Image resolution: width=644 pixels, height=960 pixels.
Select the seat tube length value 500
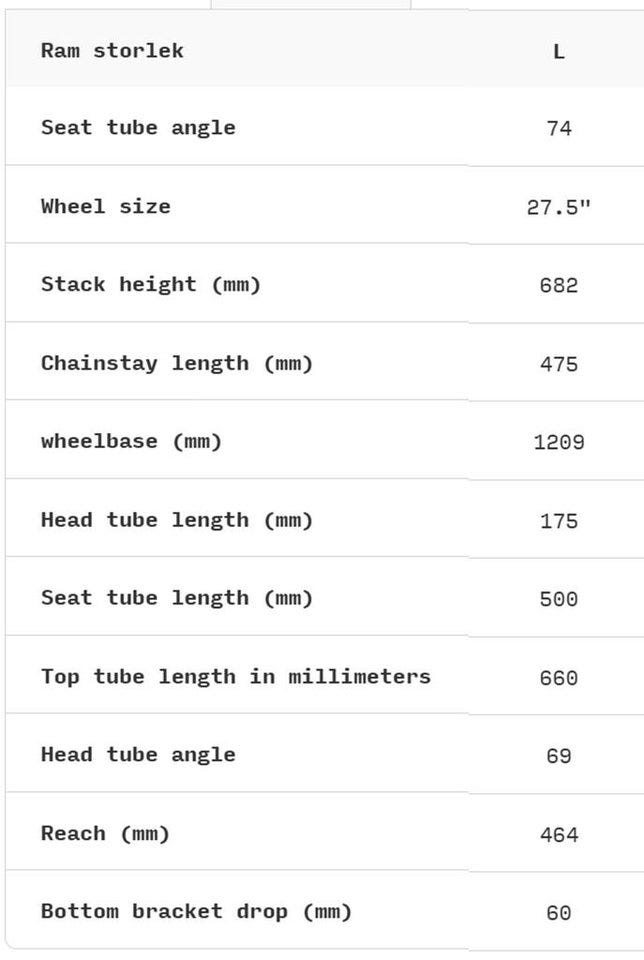tap(558, 599)
